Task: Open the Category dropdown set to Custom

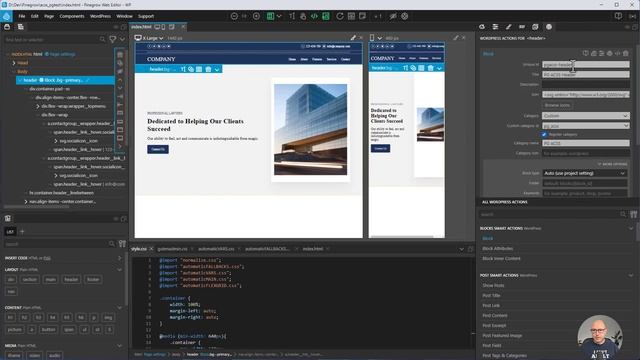Action: coord(585,116)
